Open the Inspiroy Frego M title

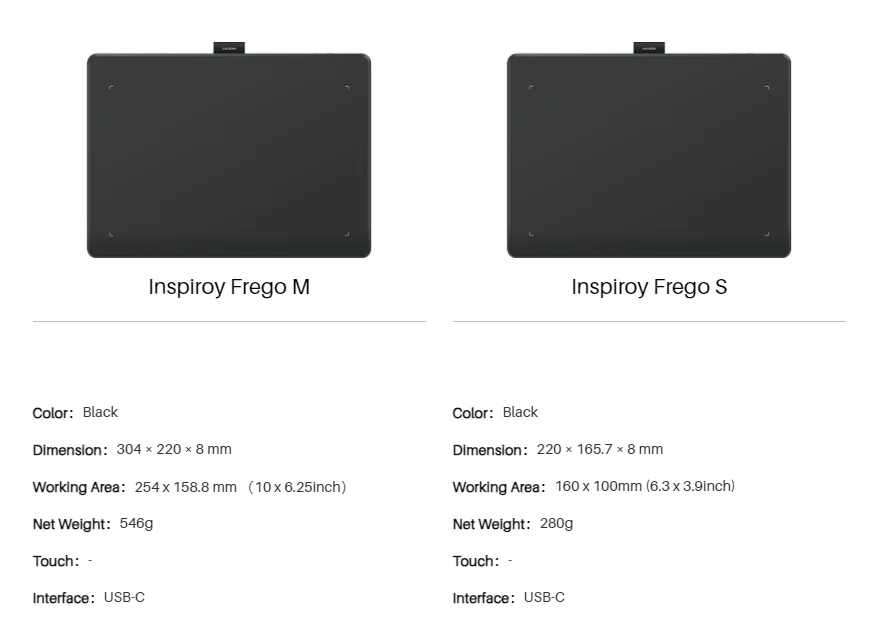tap(229, 287)
